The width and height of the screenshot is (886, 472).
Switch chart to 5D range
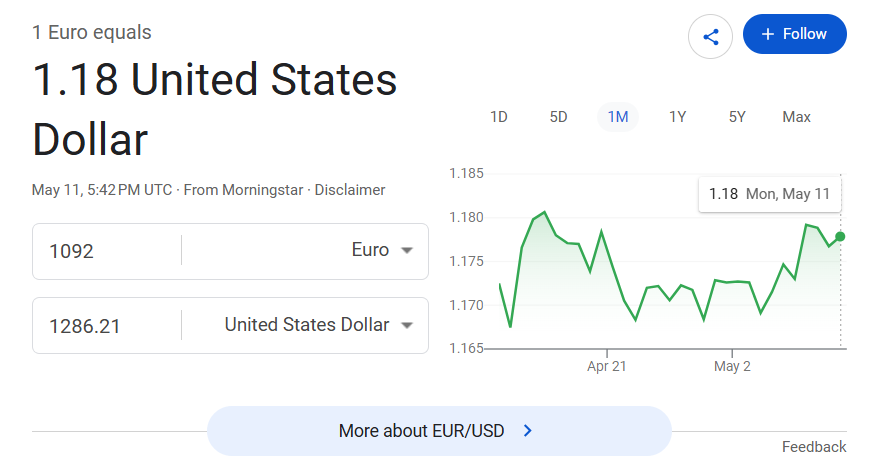coord(558,117)
